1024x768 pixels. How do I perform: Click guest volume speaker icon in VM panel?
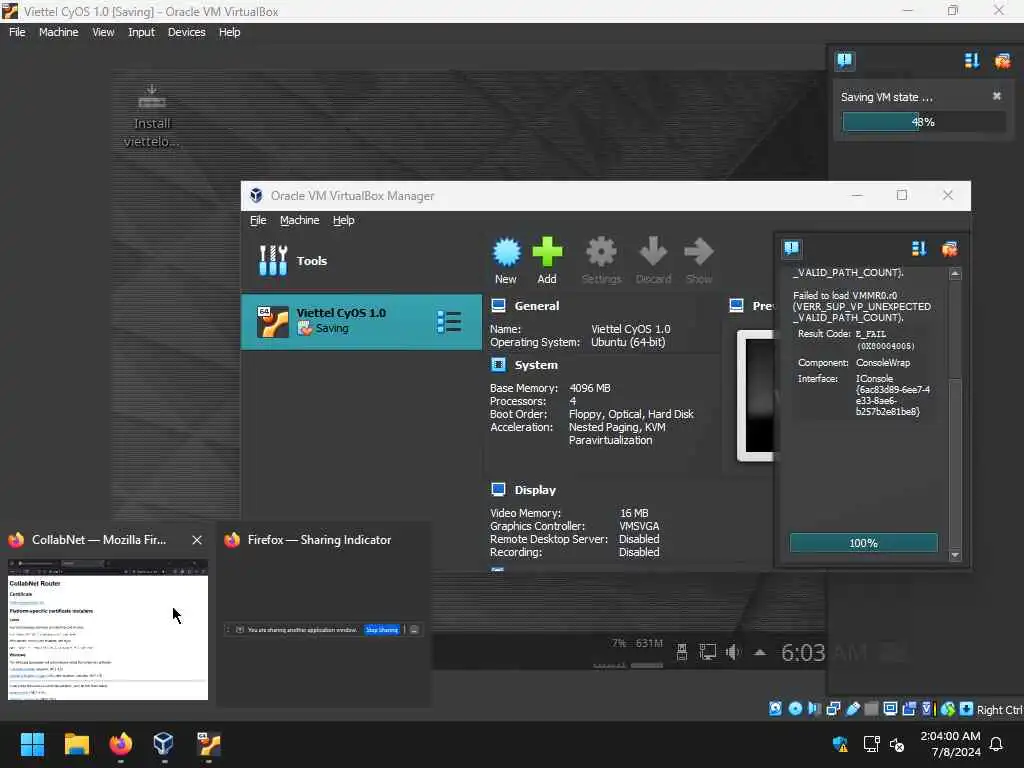coord(733,652)
